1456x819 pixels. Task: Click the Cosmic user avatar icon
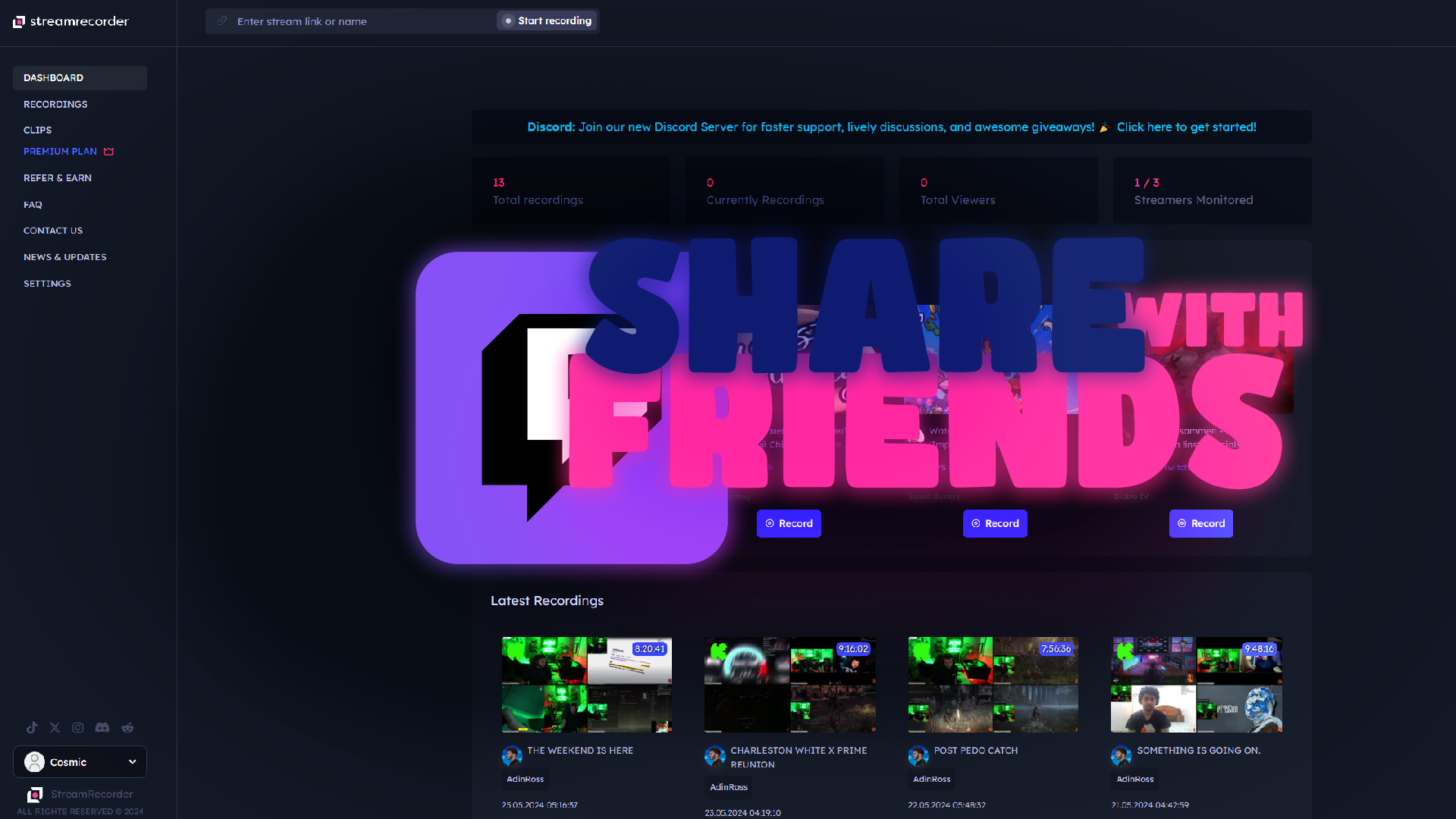(x=34, y=762)
